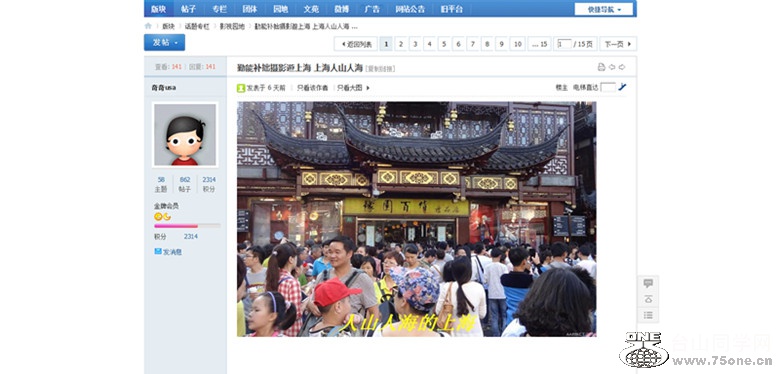The width and height of the screenshot is (780, 374).
Task: Click the 返回列表 button
Action: [356, 44]
